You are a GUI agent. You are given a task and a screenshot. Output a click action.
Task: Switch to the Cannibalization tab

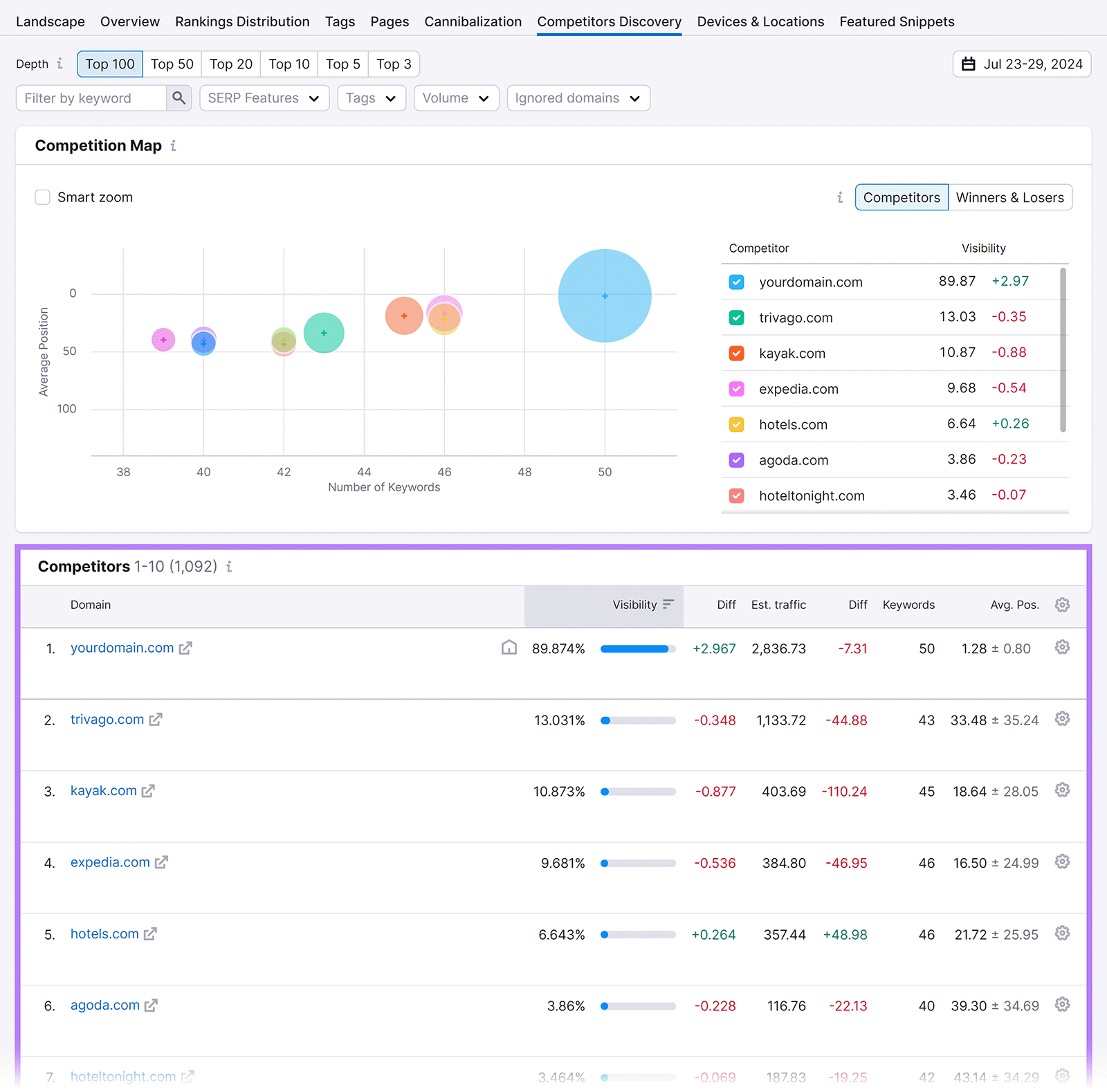(x=473, y=21)
